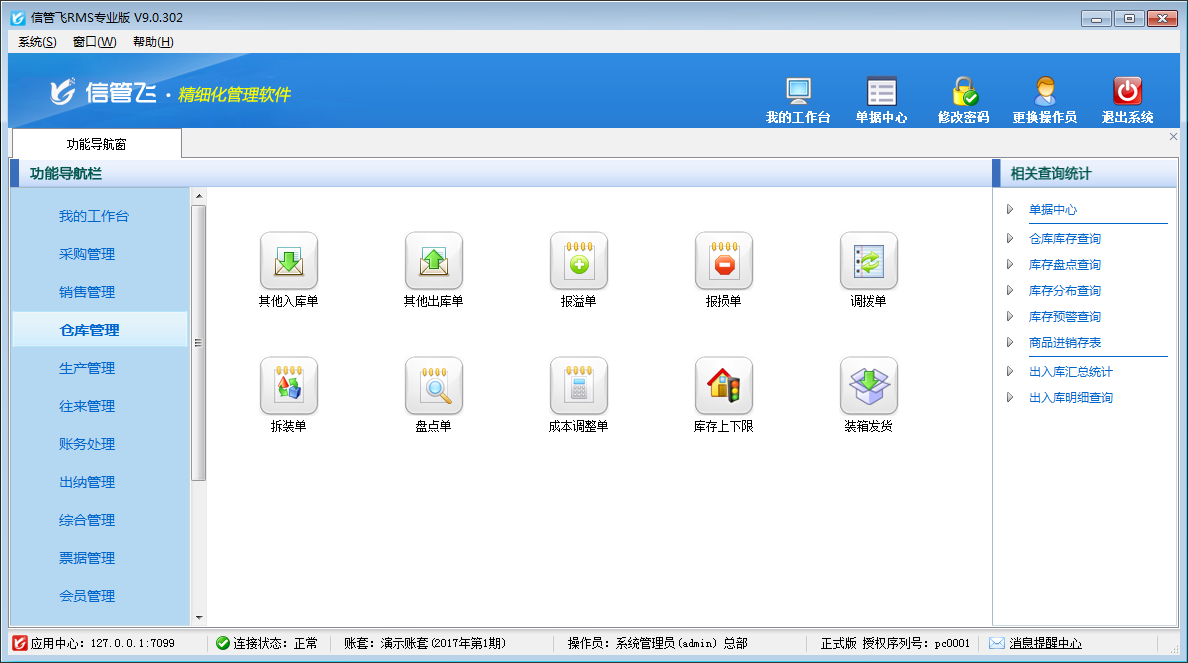This screenshot has width=1188, height=663.
Task: Select 出纳管理 in the navigation sidebar
Action: pos(87,482)
